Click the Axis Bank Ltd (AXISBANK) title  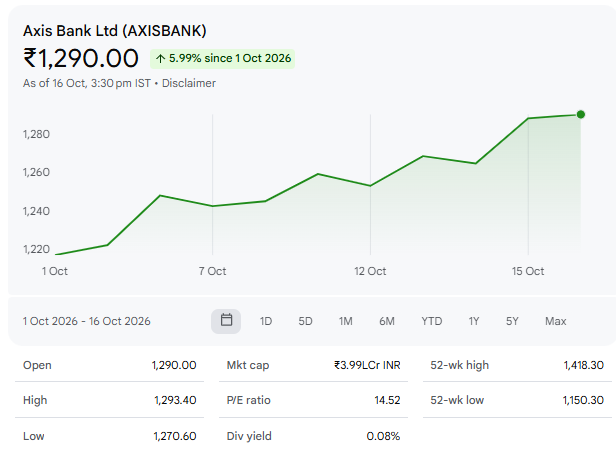[x=115, y=31]
